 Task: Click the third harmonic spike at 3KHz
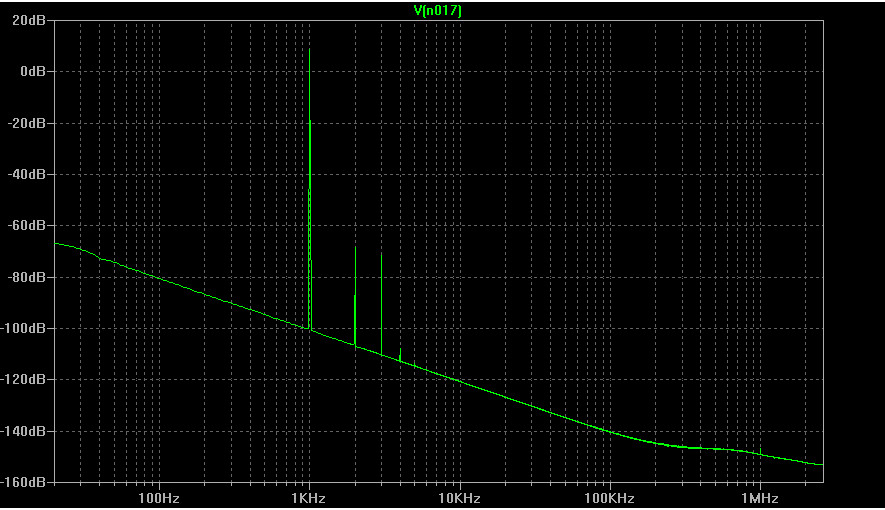pyautogui.click(x=382, y=305)
